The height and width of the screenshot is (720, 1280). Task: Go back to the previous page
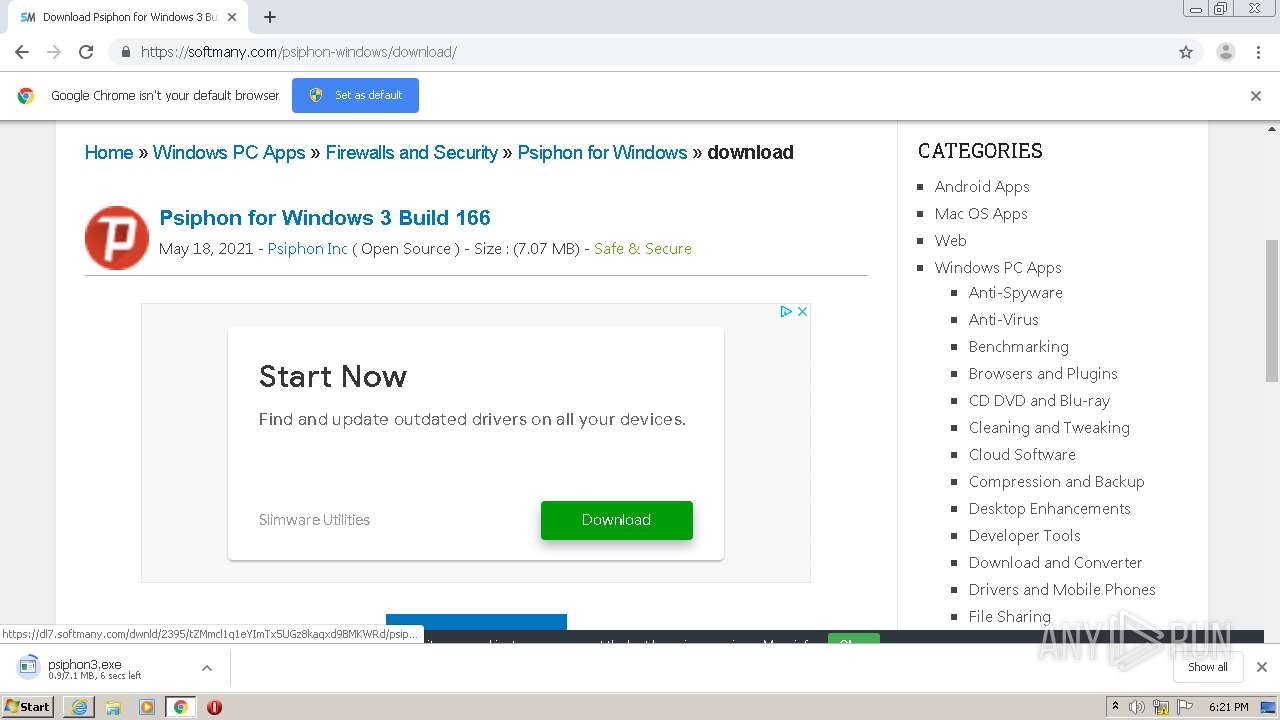click(x=22, y=52)
